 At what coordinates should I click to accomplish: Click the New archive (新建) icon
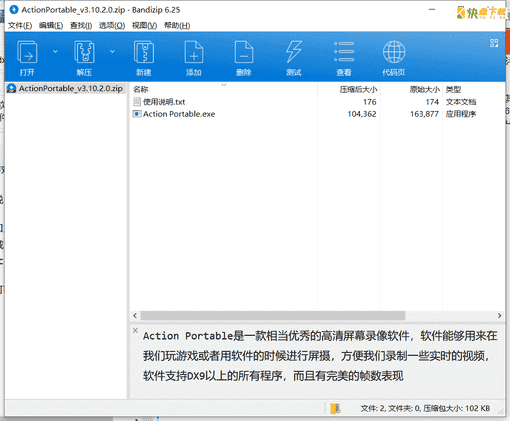pyautogui.click(x=144, y=52)
